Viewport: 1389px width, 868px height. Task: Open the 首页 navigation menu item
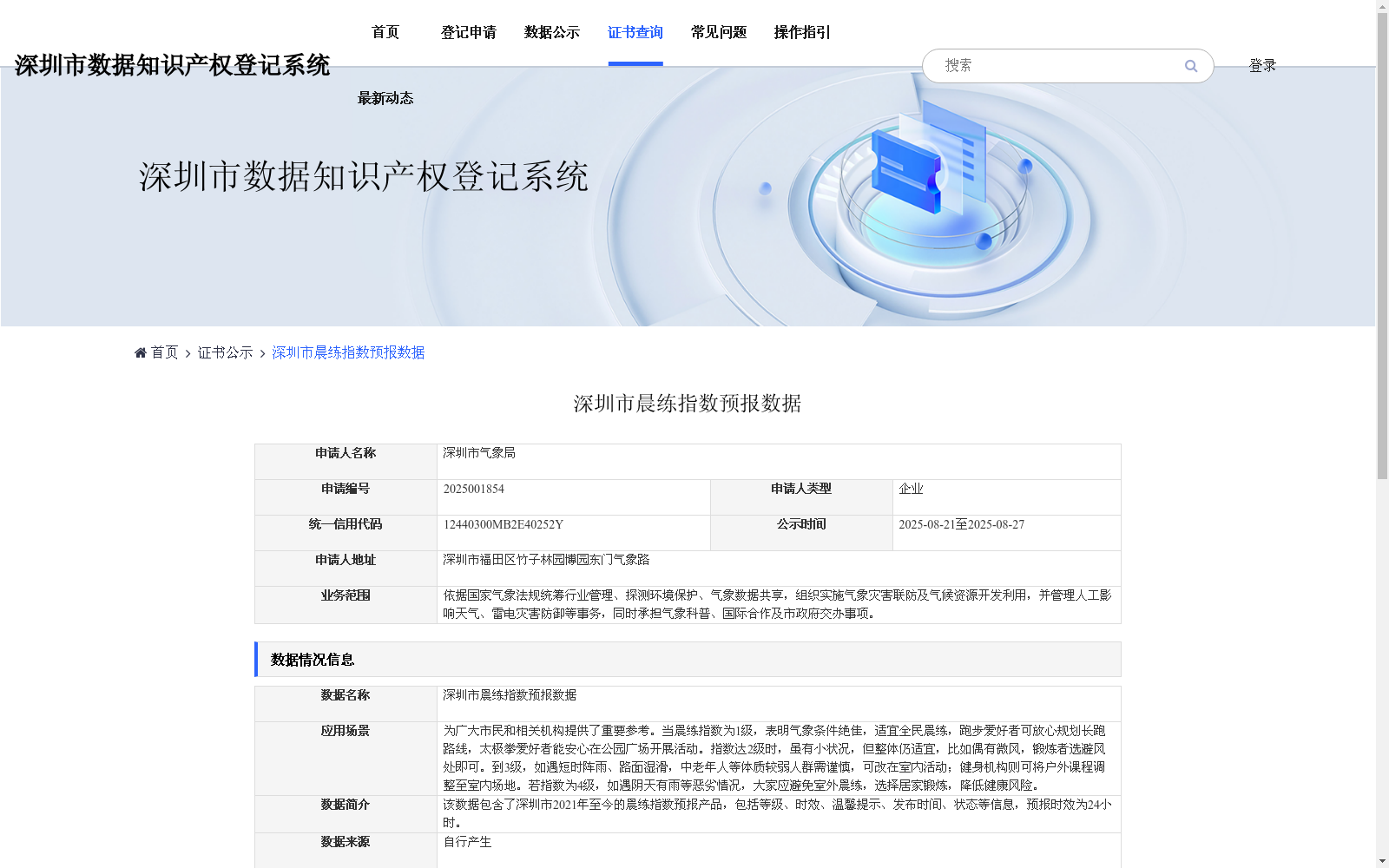point(385,32)
